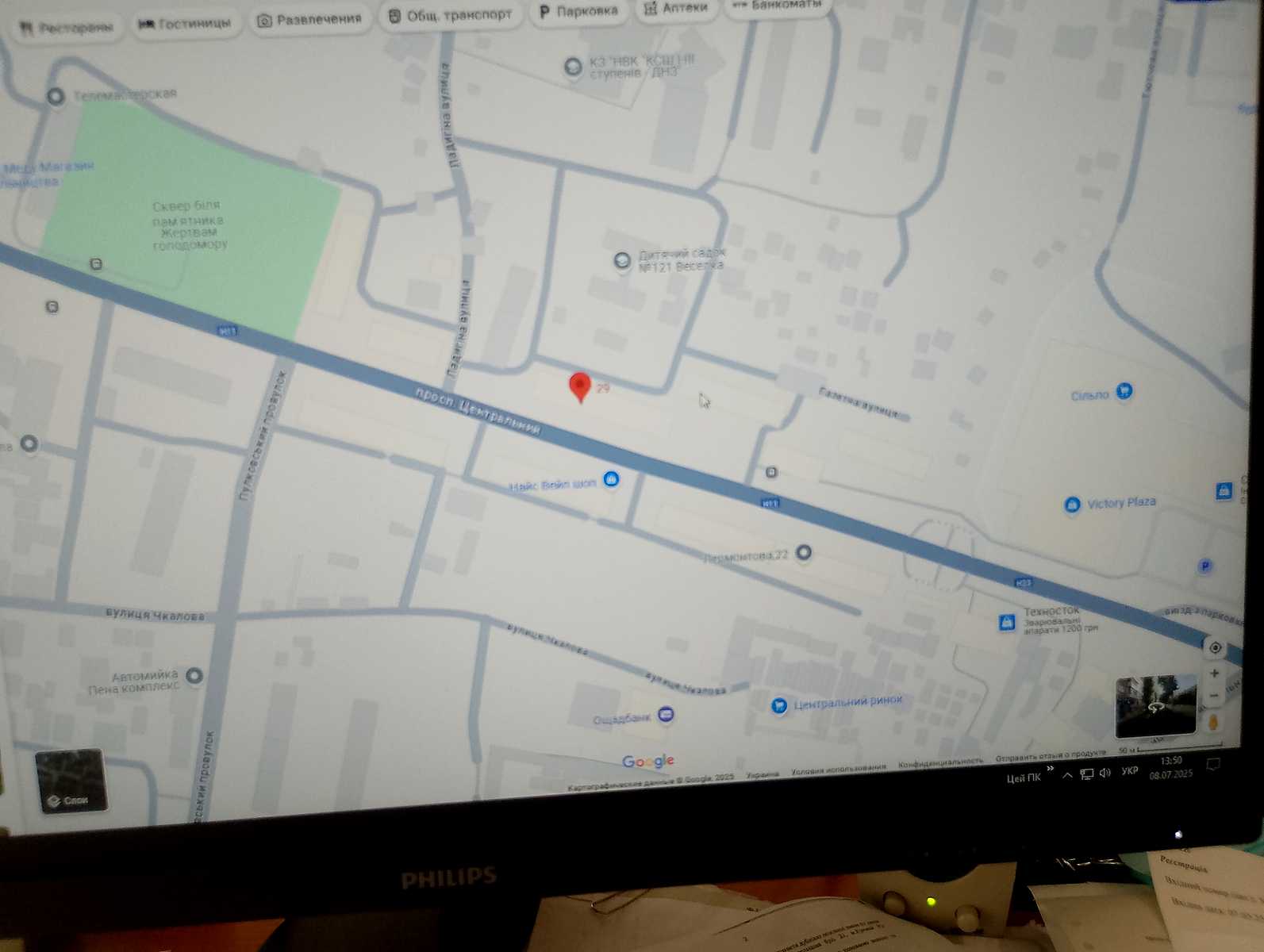Select the Ощадбанк bank marker icon
Screen dimensions: 1264x952
(x=666, y=715)
